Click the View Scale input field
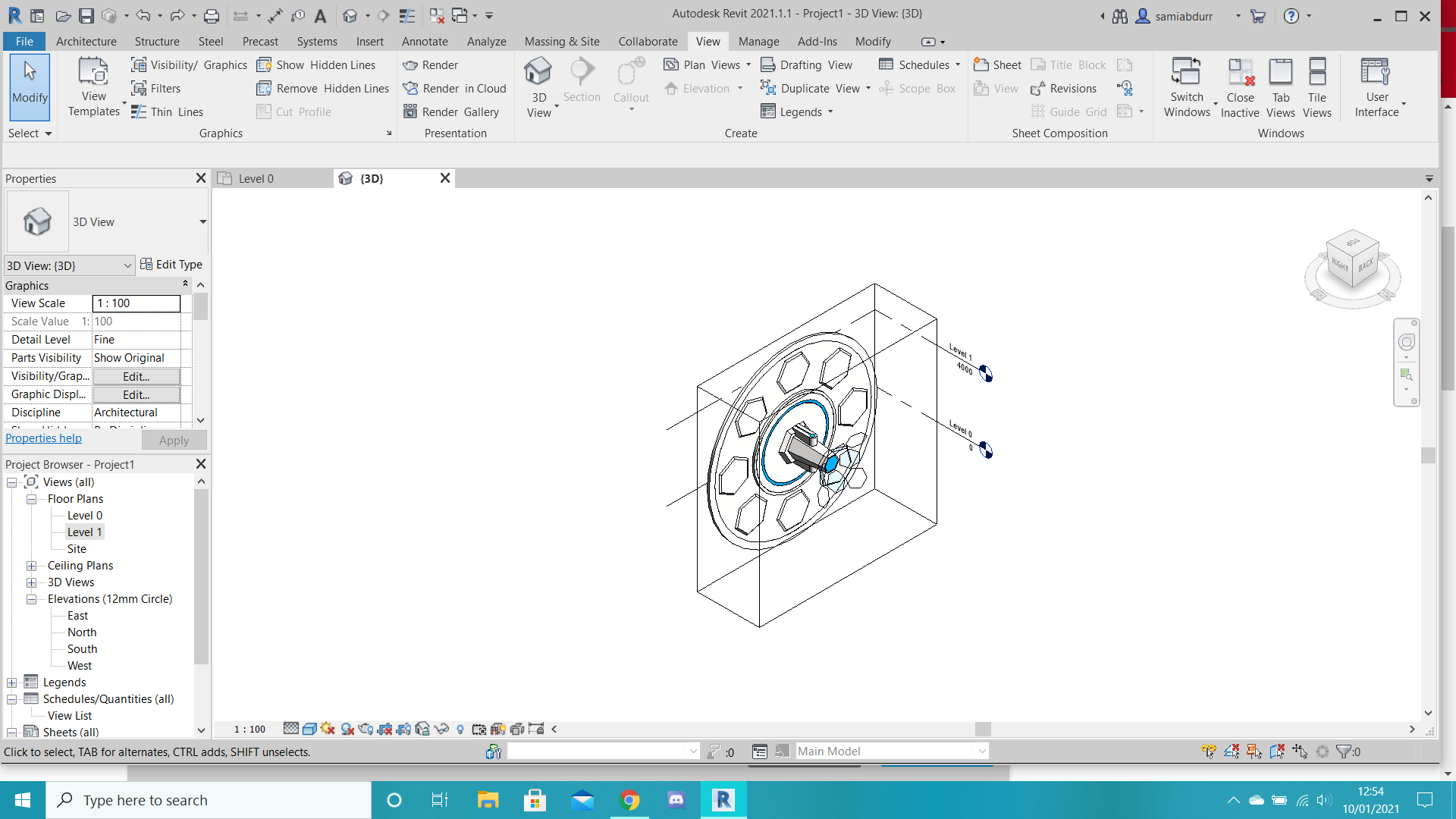1456x819 pixels. click(136, 303)
